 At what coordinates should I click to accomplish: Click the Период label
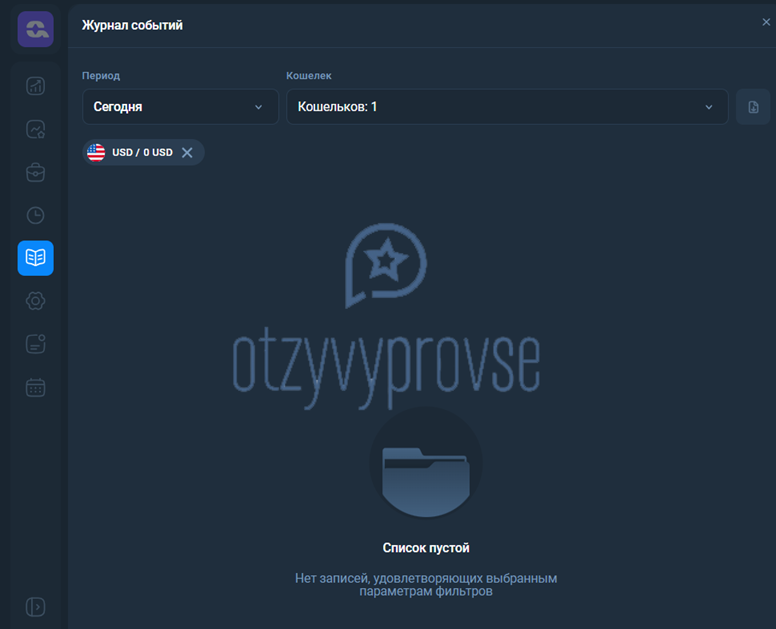click(101, 76)
